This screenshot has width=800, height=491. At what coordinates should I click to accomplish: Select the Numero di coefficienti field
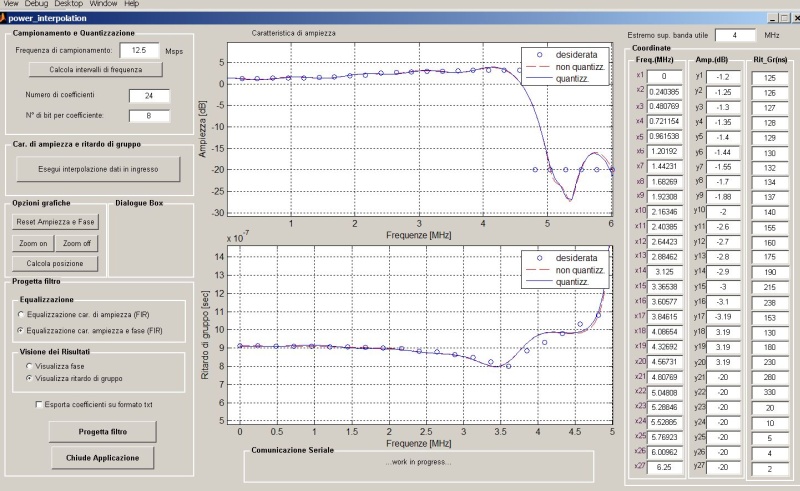148,95
